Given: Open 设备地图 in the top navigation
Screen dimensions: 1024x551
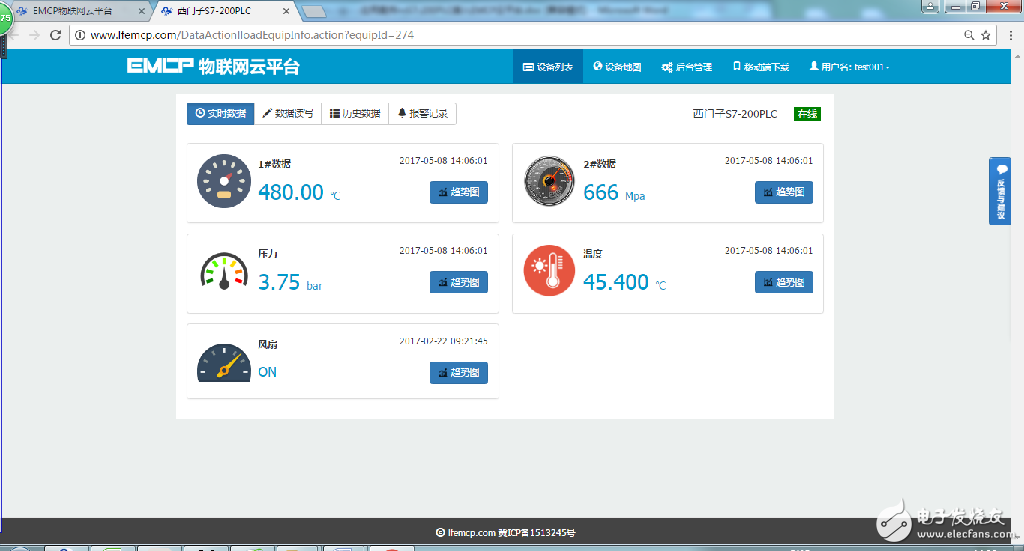Looking at the screenshot, I should [617, 67].
